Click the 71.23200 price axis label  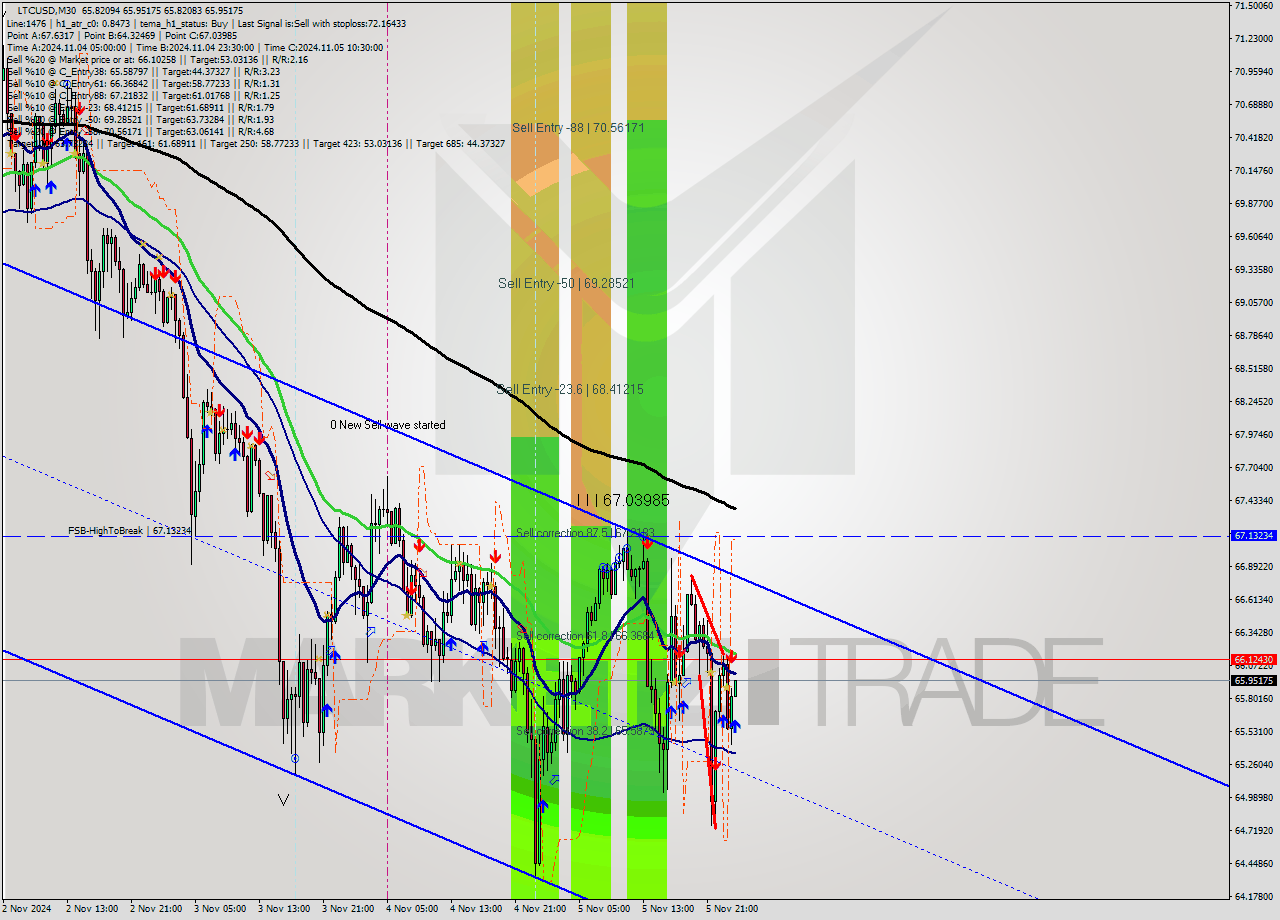pos(1254,38)
